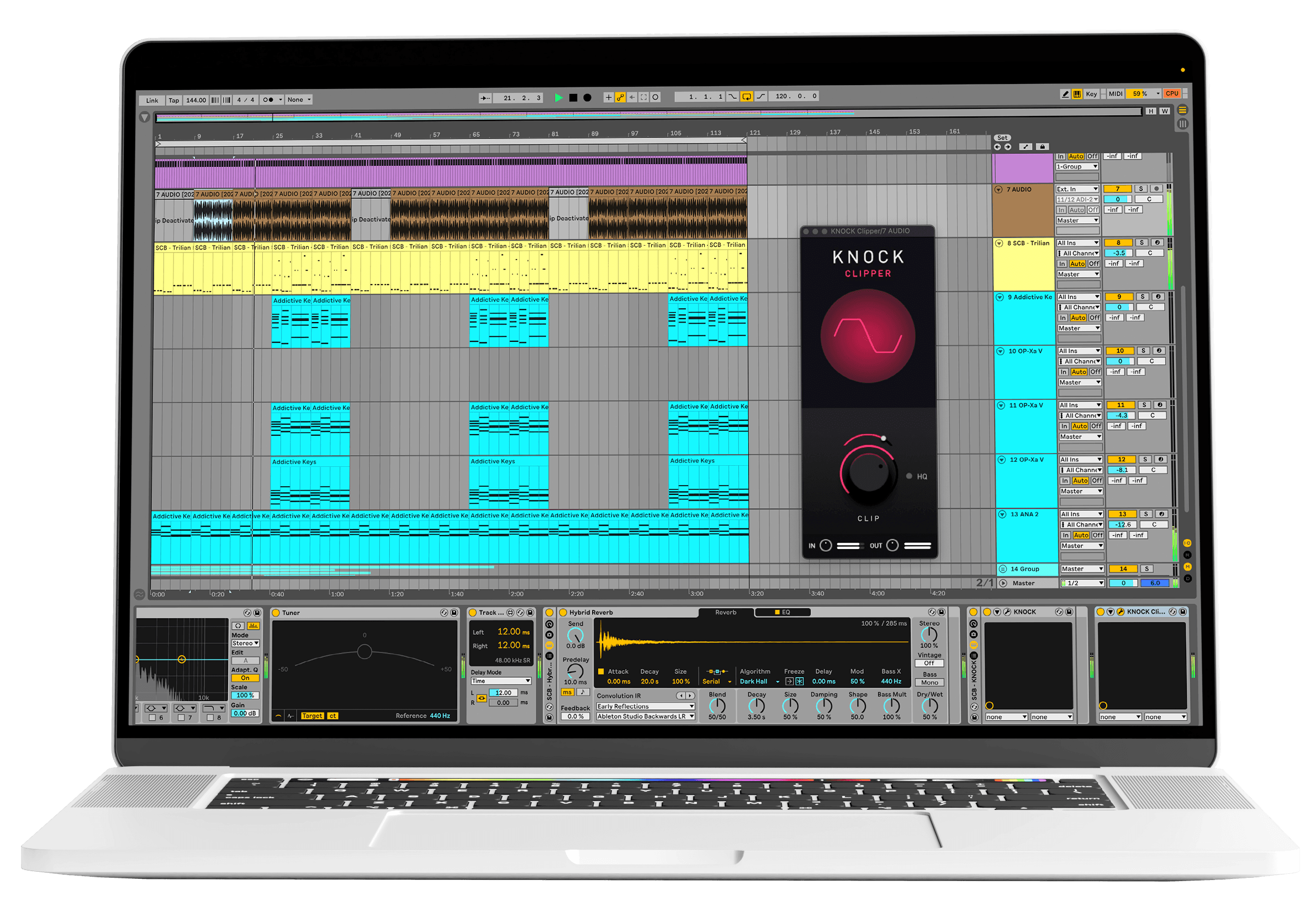The height and width of the screenshot is (912, 1316).
Task: Toggle the Draw Mode pencil icon
Action: (1065, 94)
